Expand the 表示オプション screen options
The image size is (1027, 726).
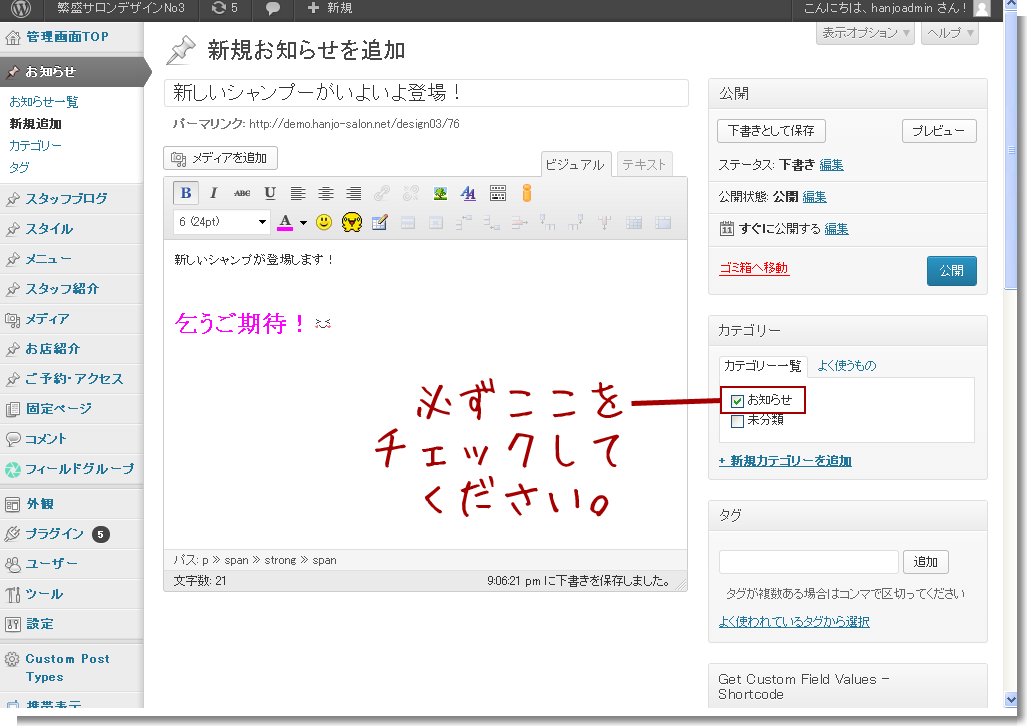865,33
